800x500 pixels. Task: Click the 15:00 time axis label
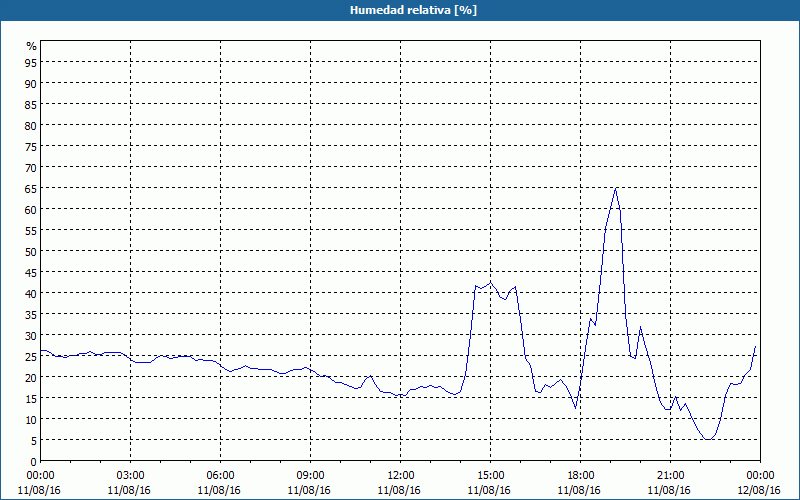coord(491,476)
